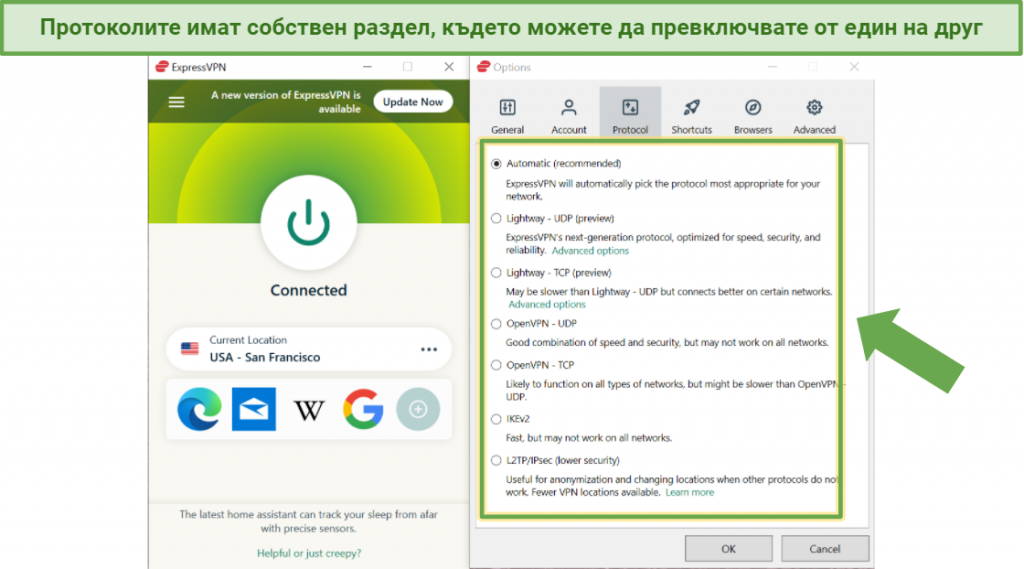This screenshot has width=1024, height=569.
Task: Click the USA flag icon
Action: pyautogui.click(x=190, y=349)
